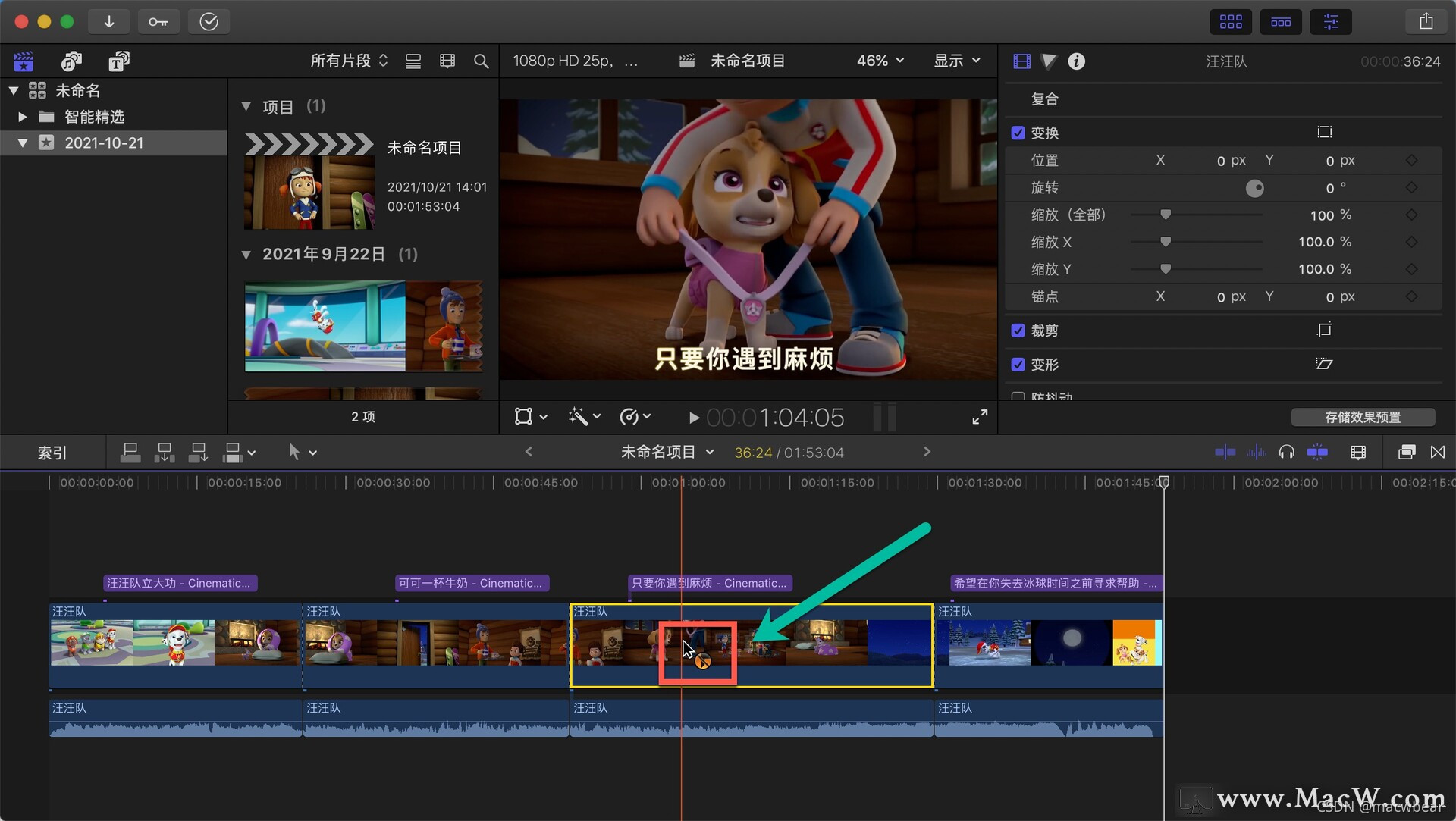
Task: Click the browser search magnifier icon
Action: (481, 61)
